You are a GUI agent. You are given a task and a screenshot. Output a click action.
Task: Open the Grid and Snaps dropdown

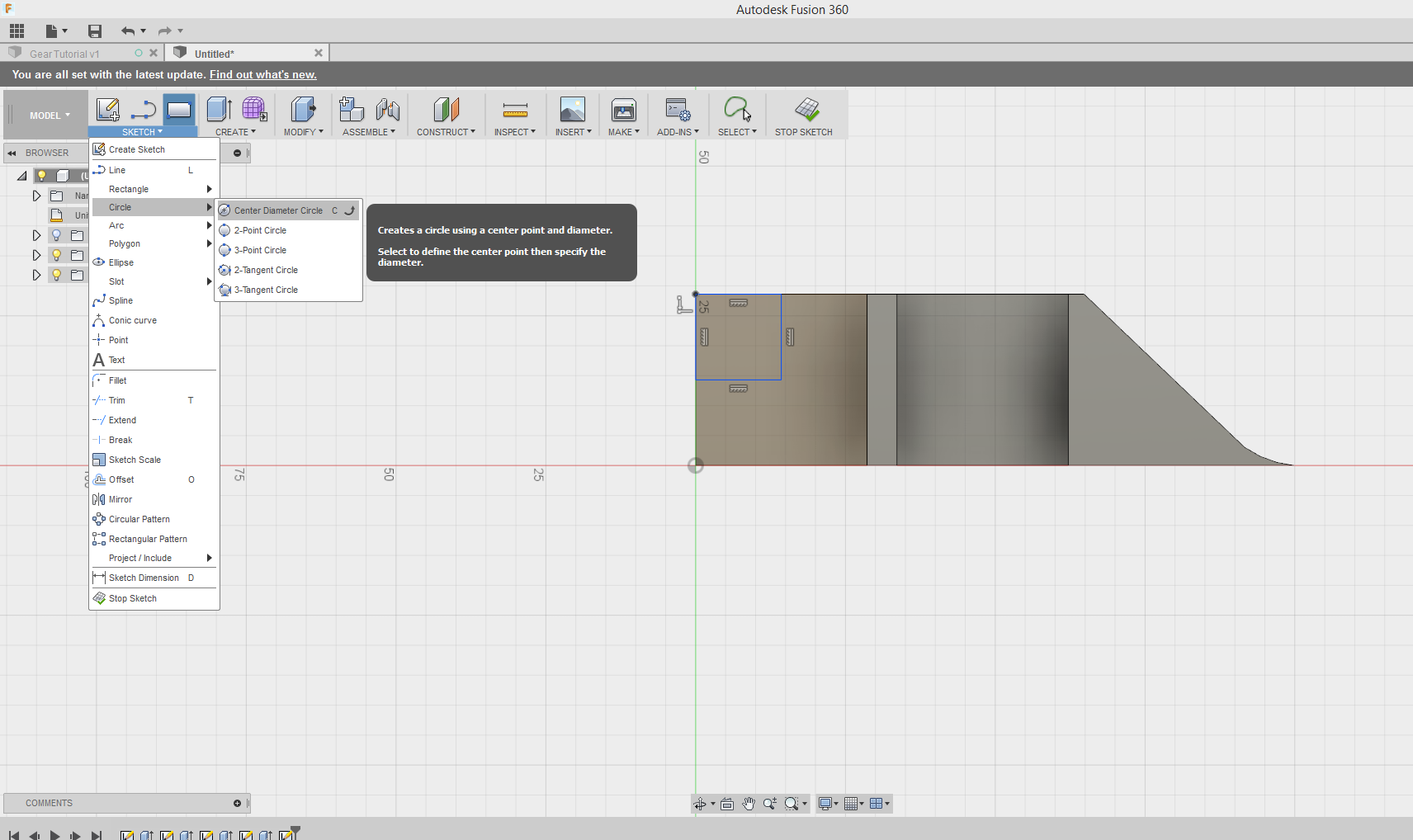coord(853,804)
